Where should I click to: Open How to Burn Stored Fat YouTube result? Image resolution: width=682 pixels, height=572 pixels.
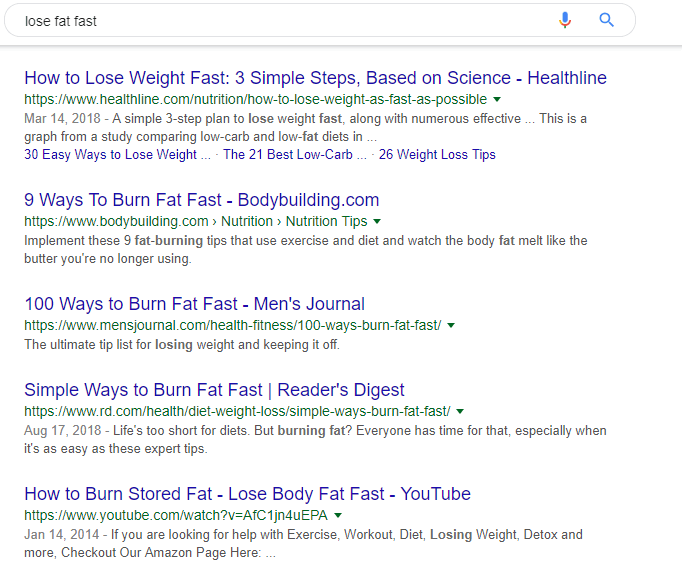click(x=247, y=494)
